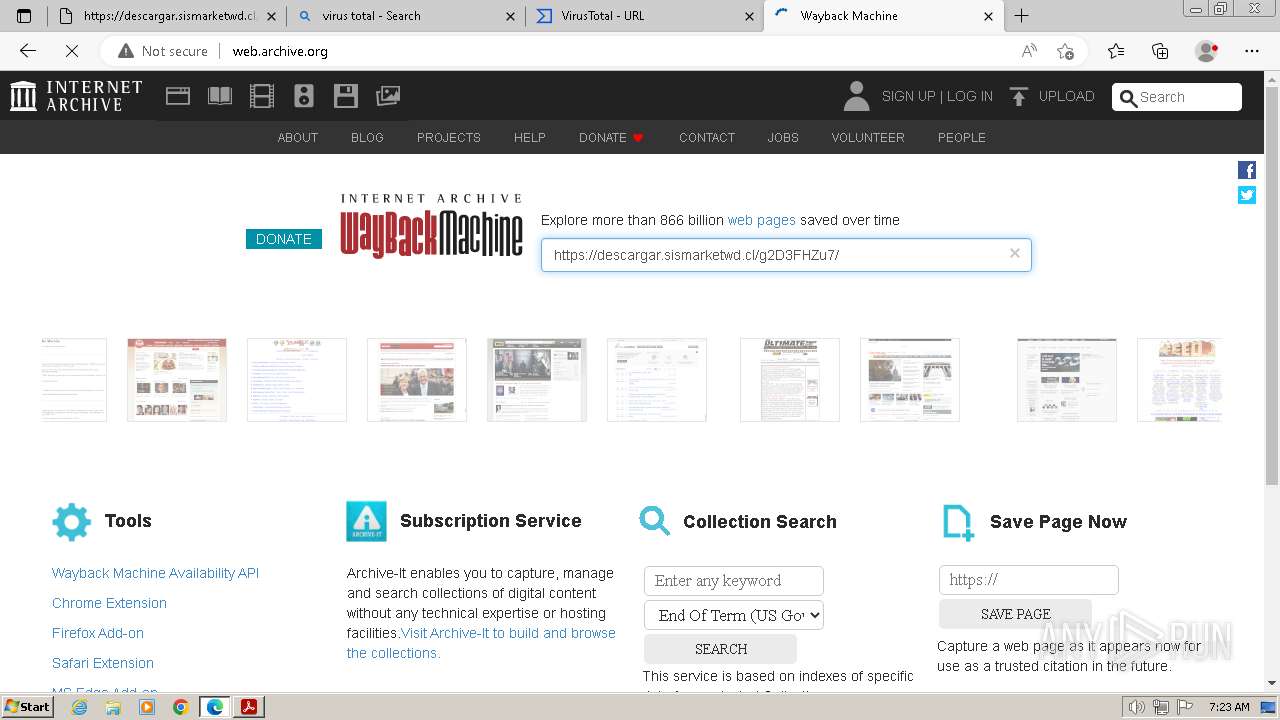
Task: Click the Ultimate site thumbnail
Action: (x=790, y=380)
